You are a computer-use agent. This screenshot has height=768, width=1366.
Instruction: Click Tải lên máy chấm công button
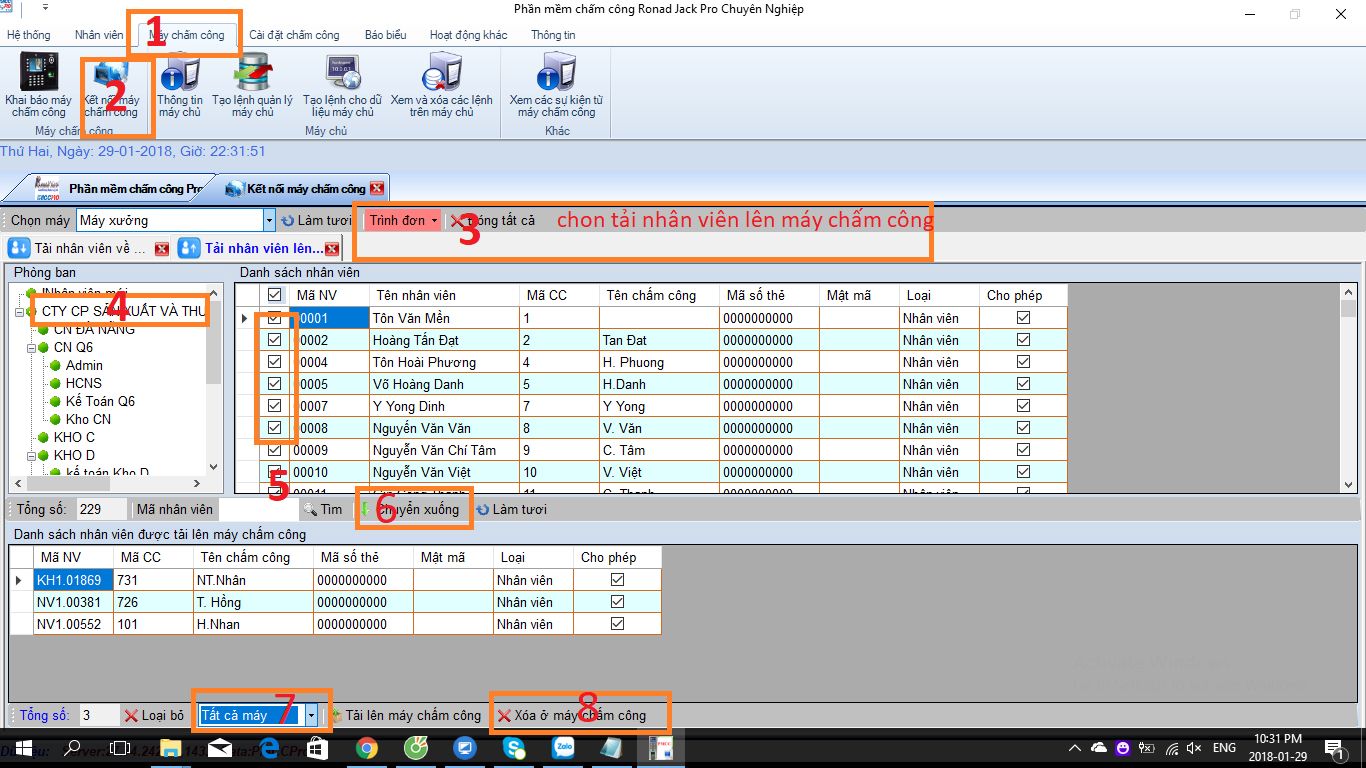point(406,716)
